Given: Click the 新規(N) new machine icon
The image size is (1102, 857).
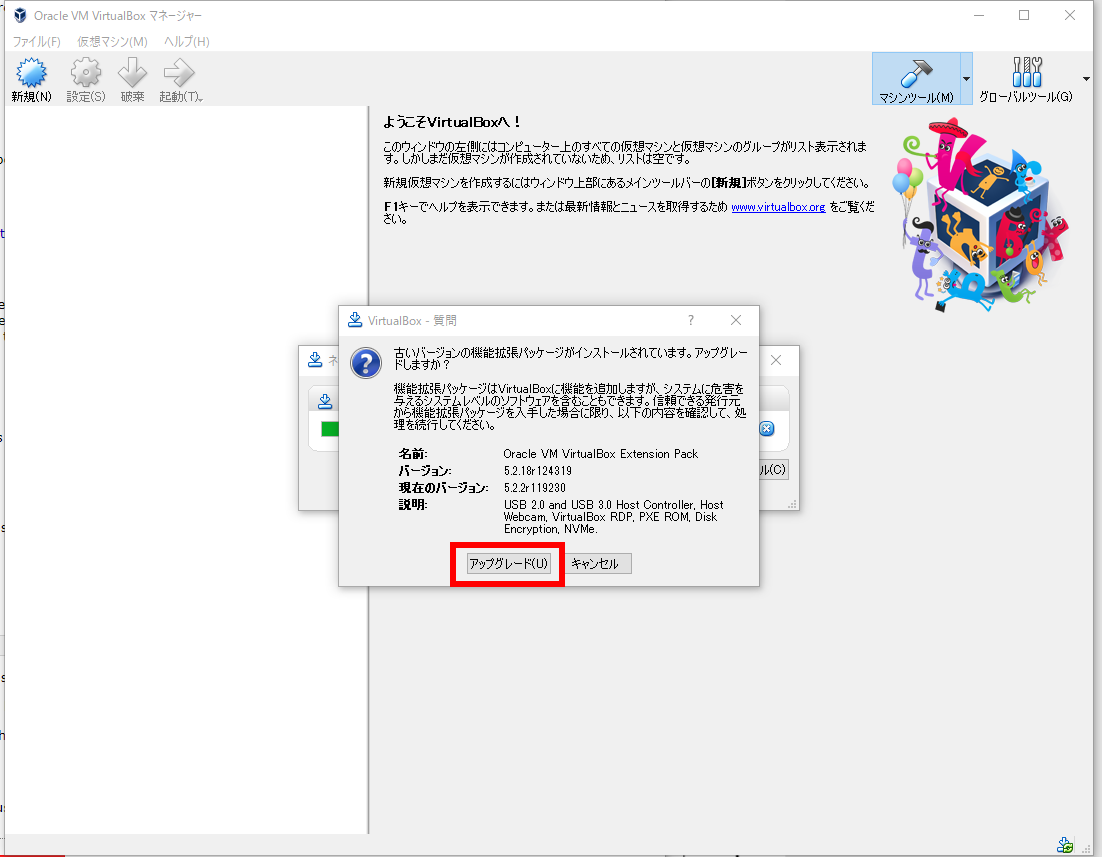Looking at the screenshot, I should click(32, 72).
